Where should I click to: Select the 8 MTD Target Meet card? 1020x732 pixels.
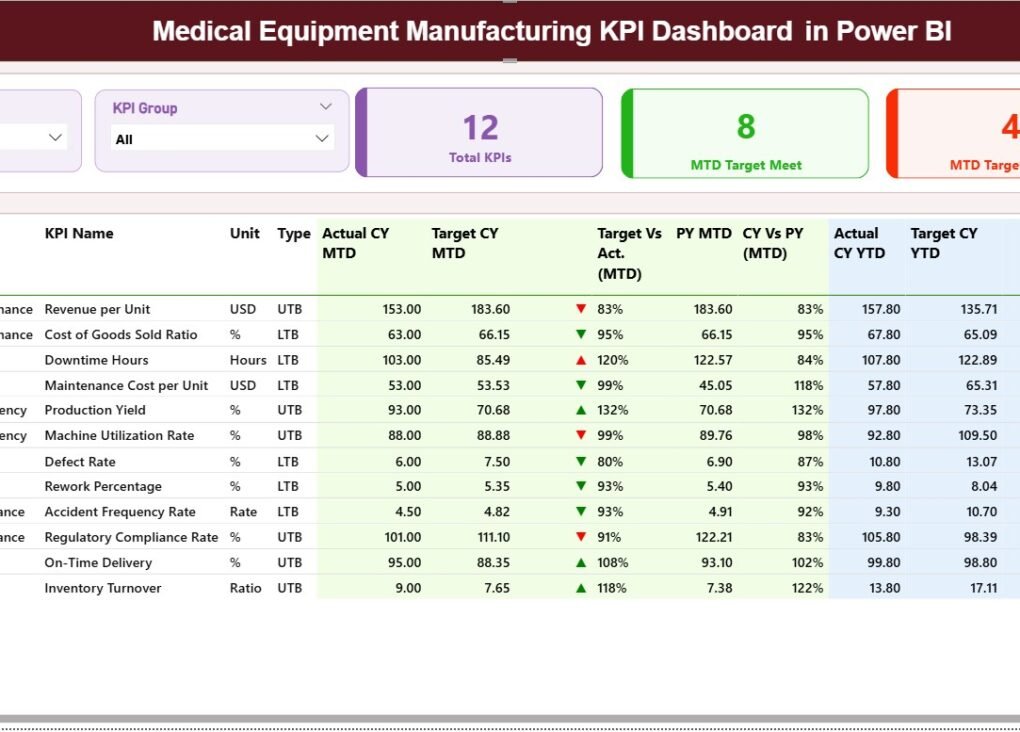[x=744, y=131]
